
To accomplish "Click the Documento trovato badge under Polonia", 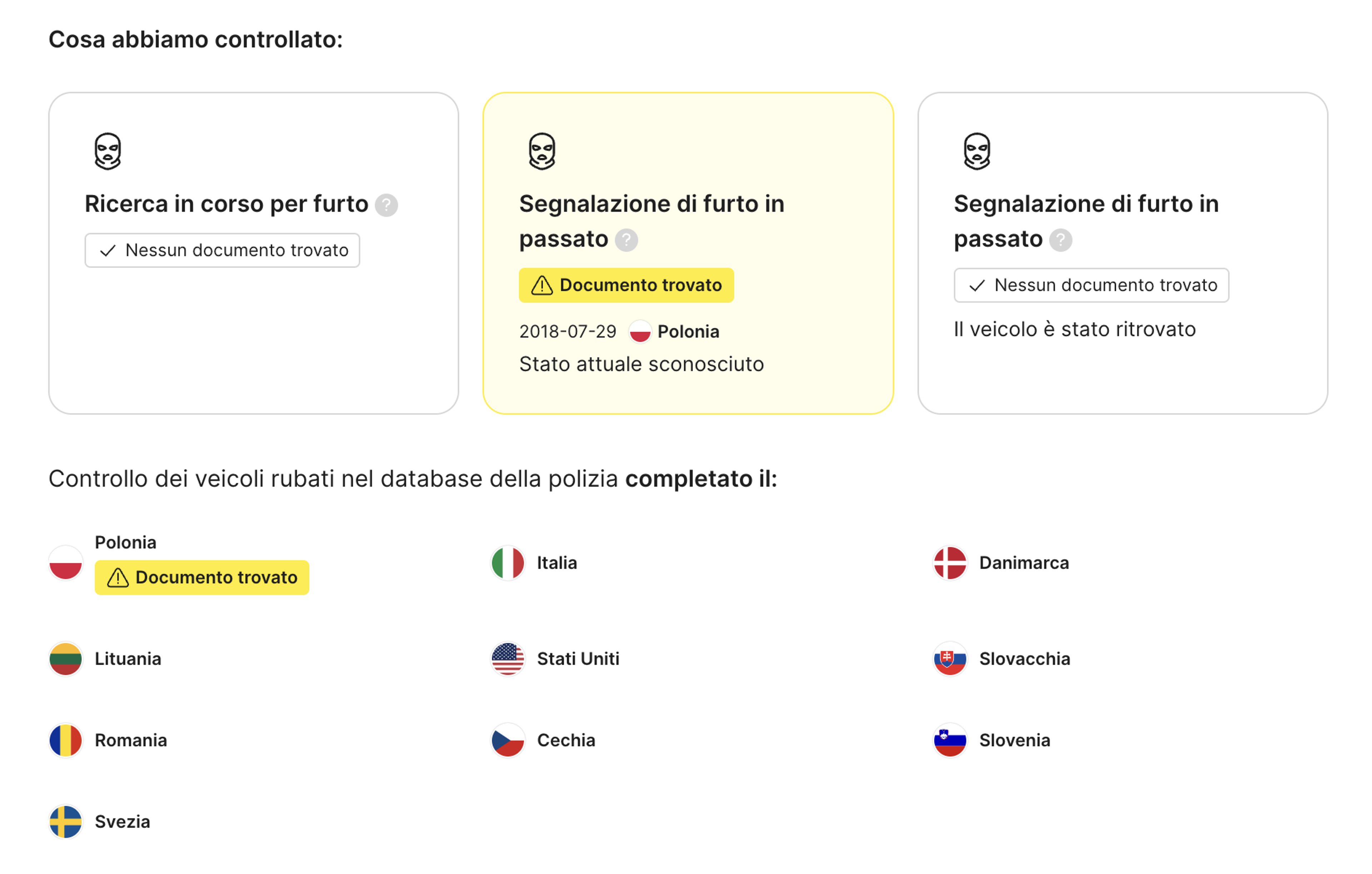I will (202, 577).
